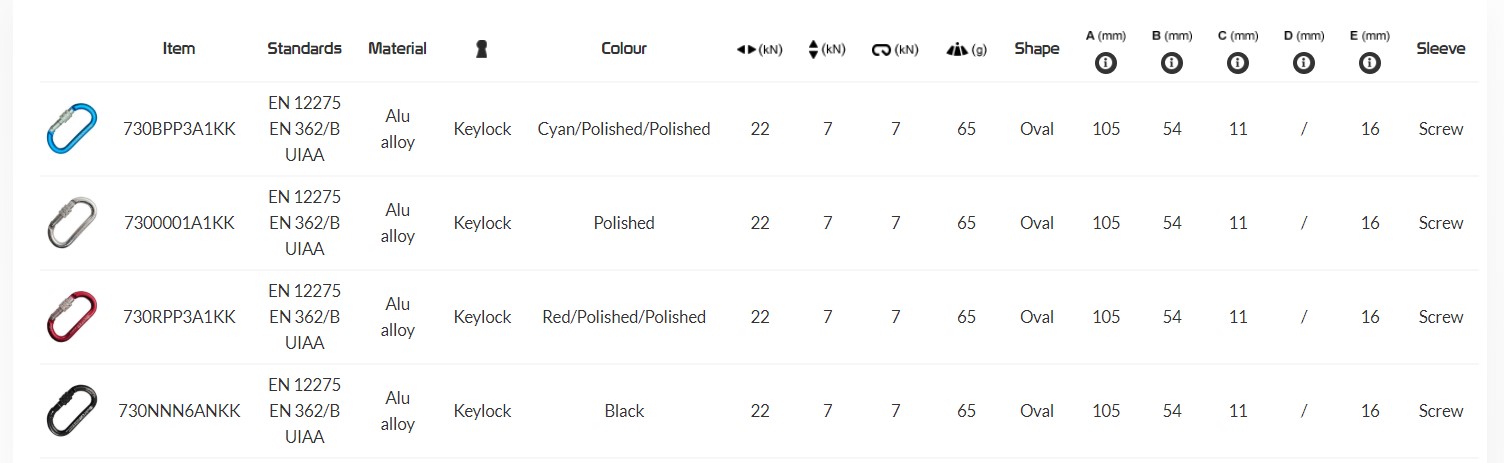This screenshot has width=1504, height=463.
Task: Click the weight icon in header
Action: tap(955, 49)
